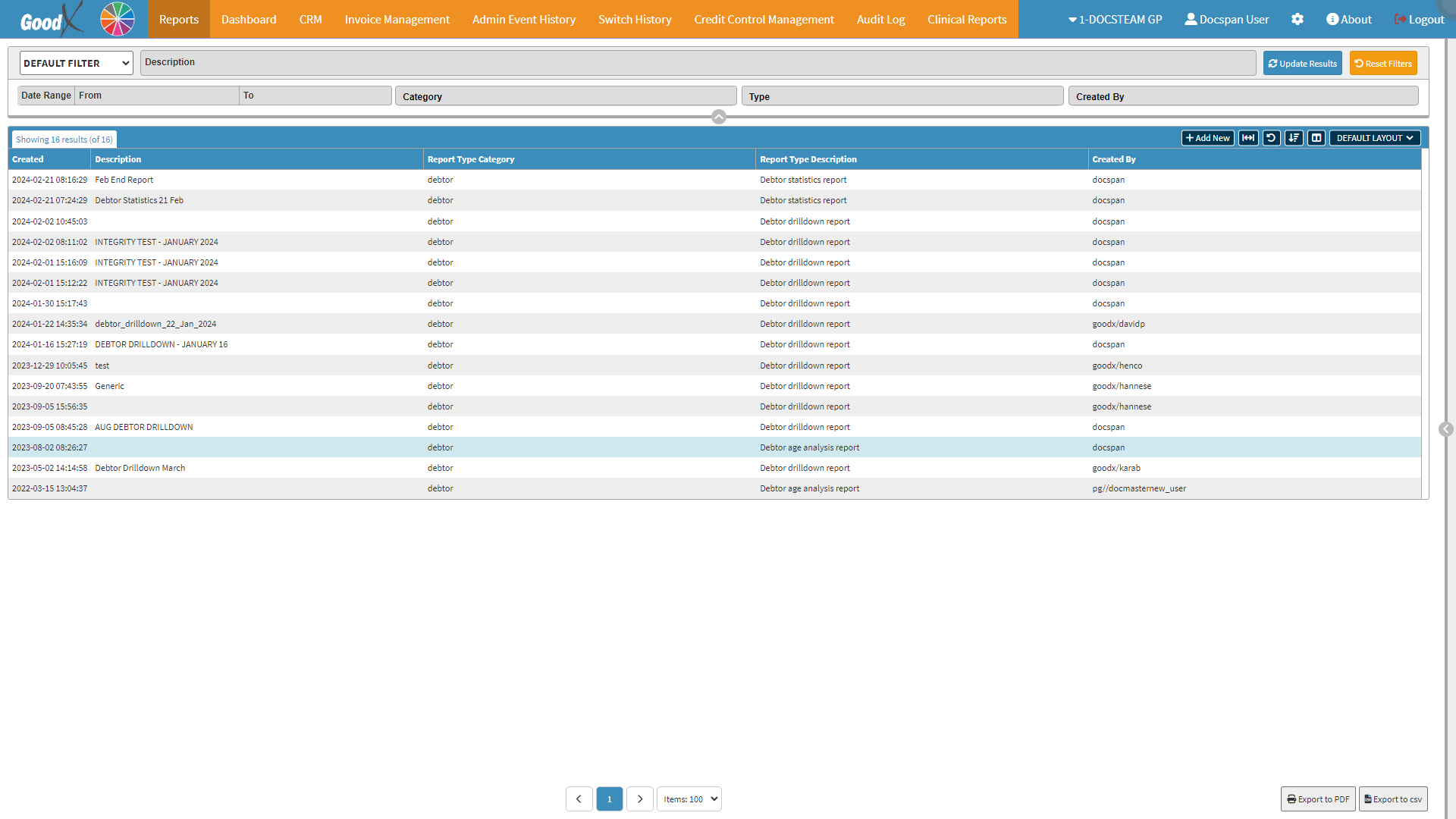
Task: Click the Add New button
Action: coord(1207,138)
